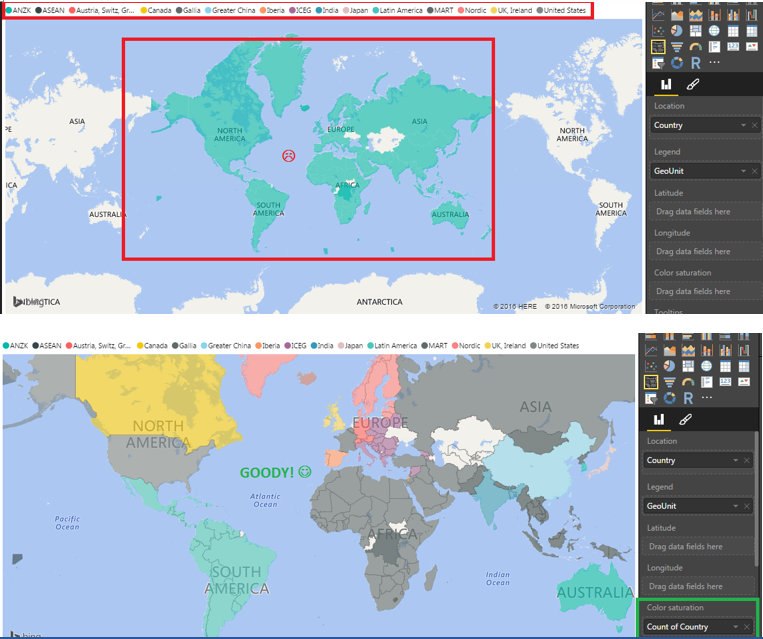This screenshot has width=763, height=639.
Task: Click Longitude drop zone in lower pane
Action: (698, 586)
